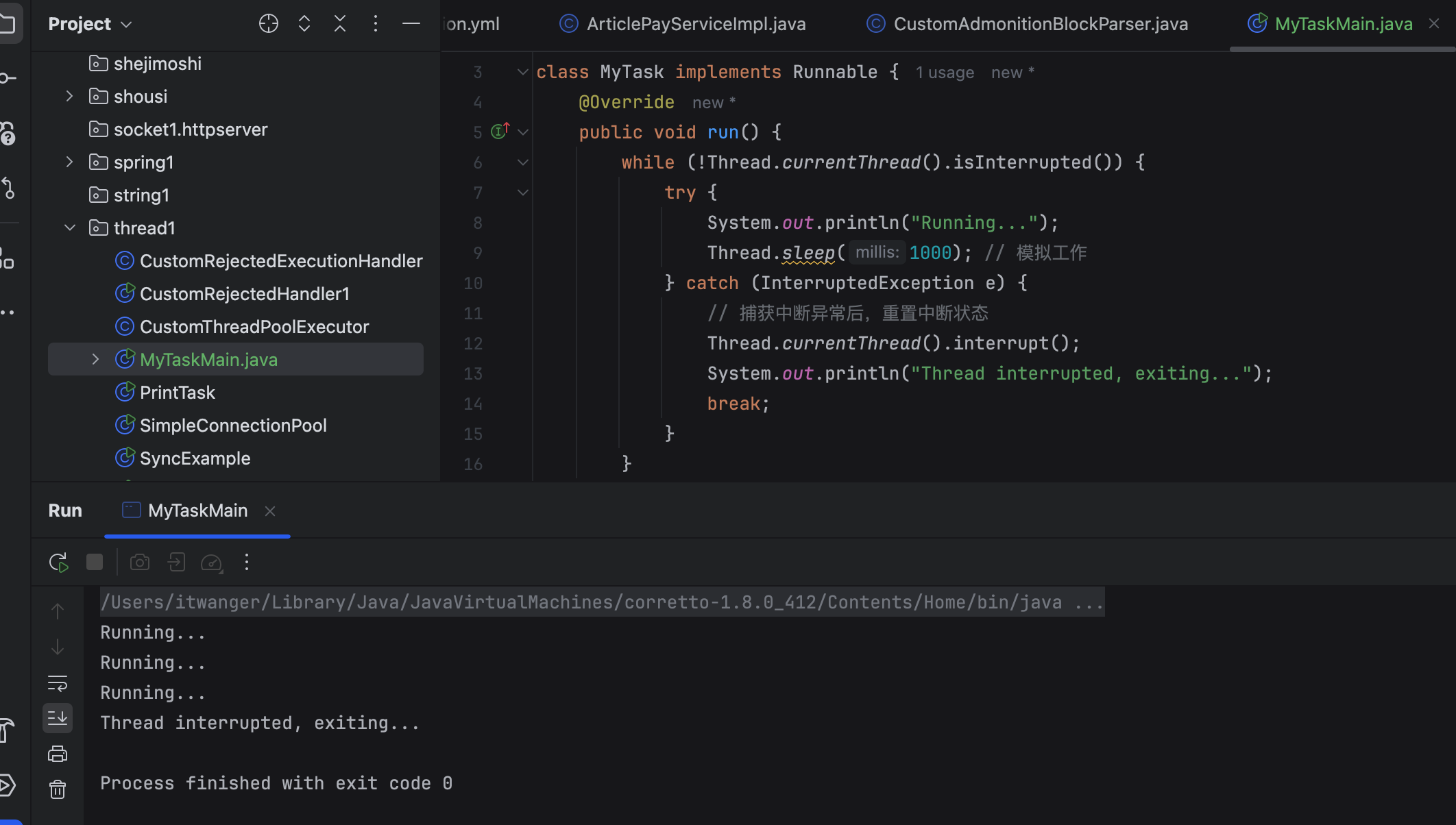Collapse the thread1 folder
Viewport: 1456px width, 825px height.
pos(69,228)
